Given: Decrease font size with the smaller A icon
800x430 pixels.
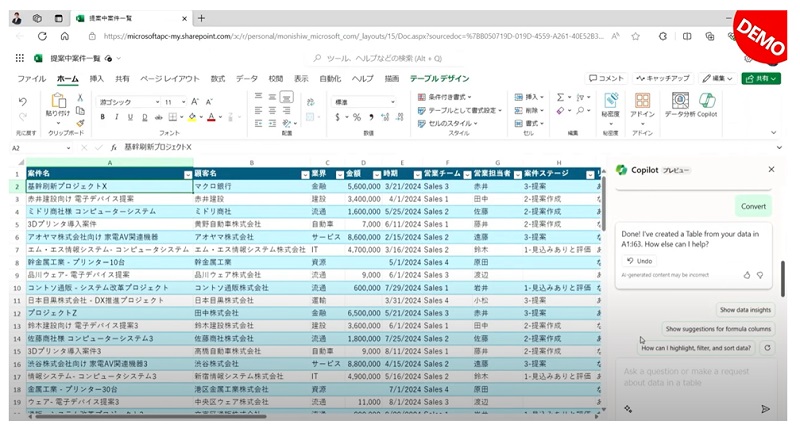Looking at the screenshot, I should (209, 102).
